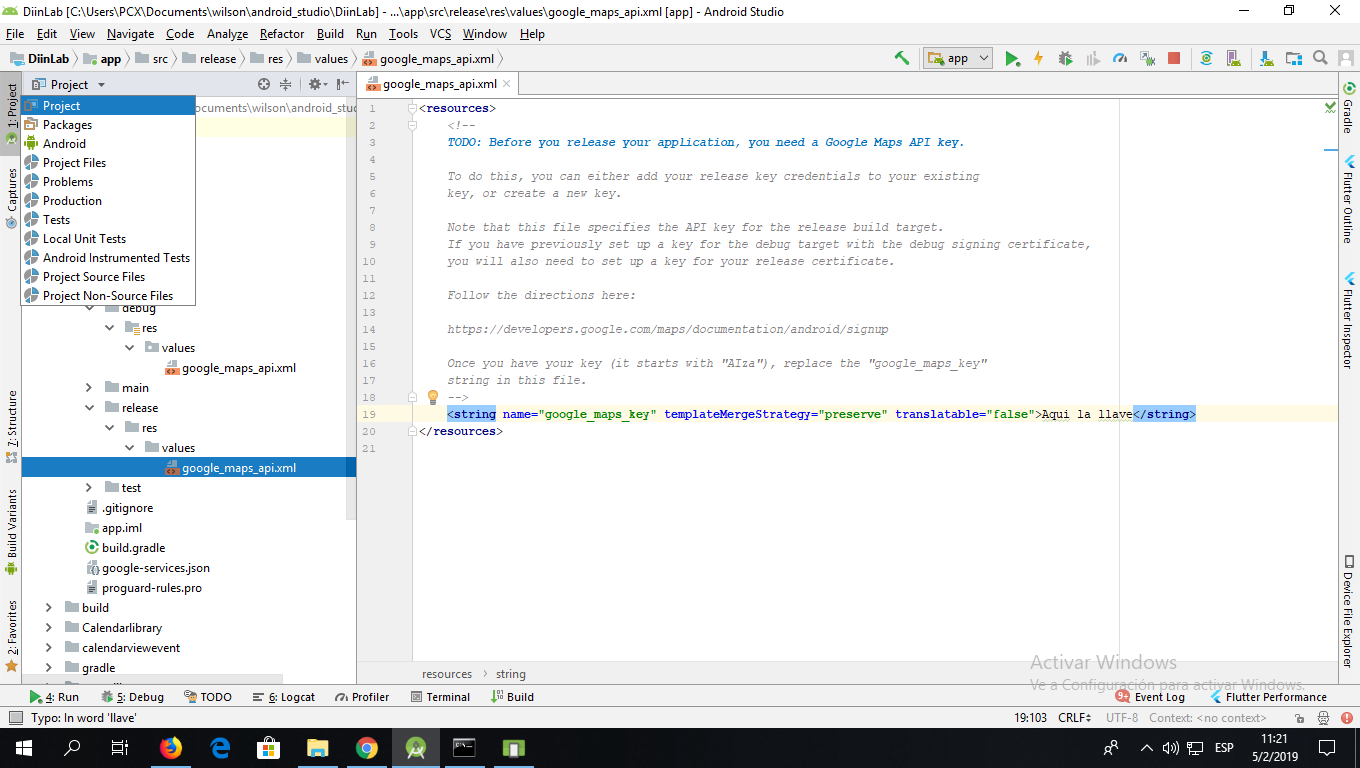Expand the test folder node

[89, 488]
